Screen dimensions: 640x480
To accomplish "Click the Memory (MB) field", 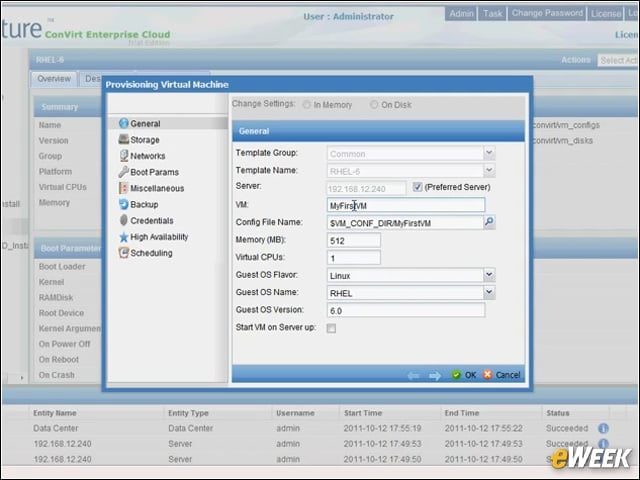I will (354, 240).
